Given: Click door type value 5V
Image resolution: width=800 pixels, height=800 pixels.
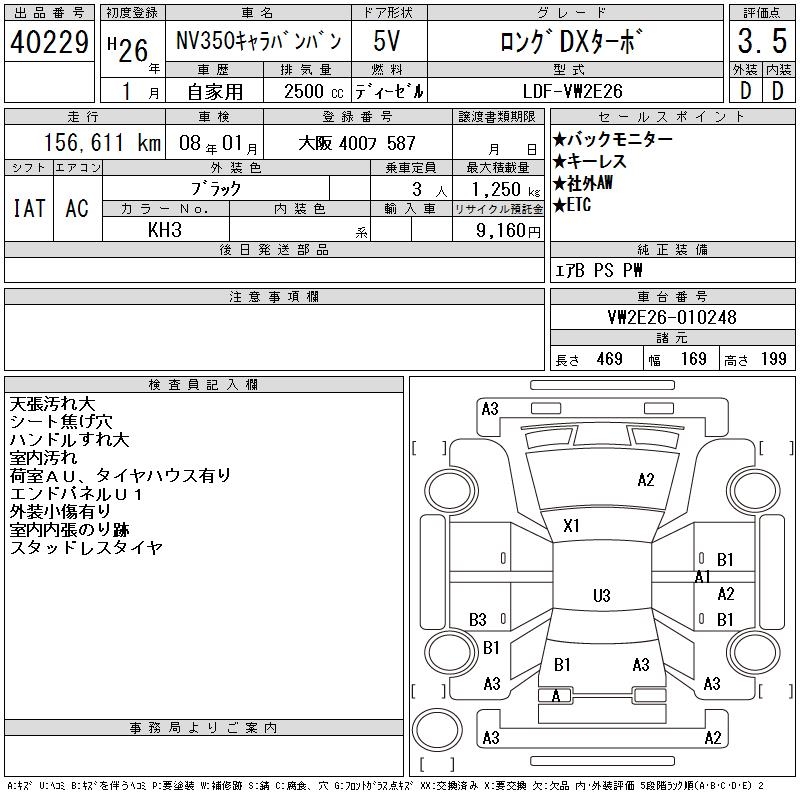Looking at the screenshot, I should [387, 41].
